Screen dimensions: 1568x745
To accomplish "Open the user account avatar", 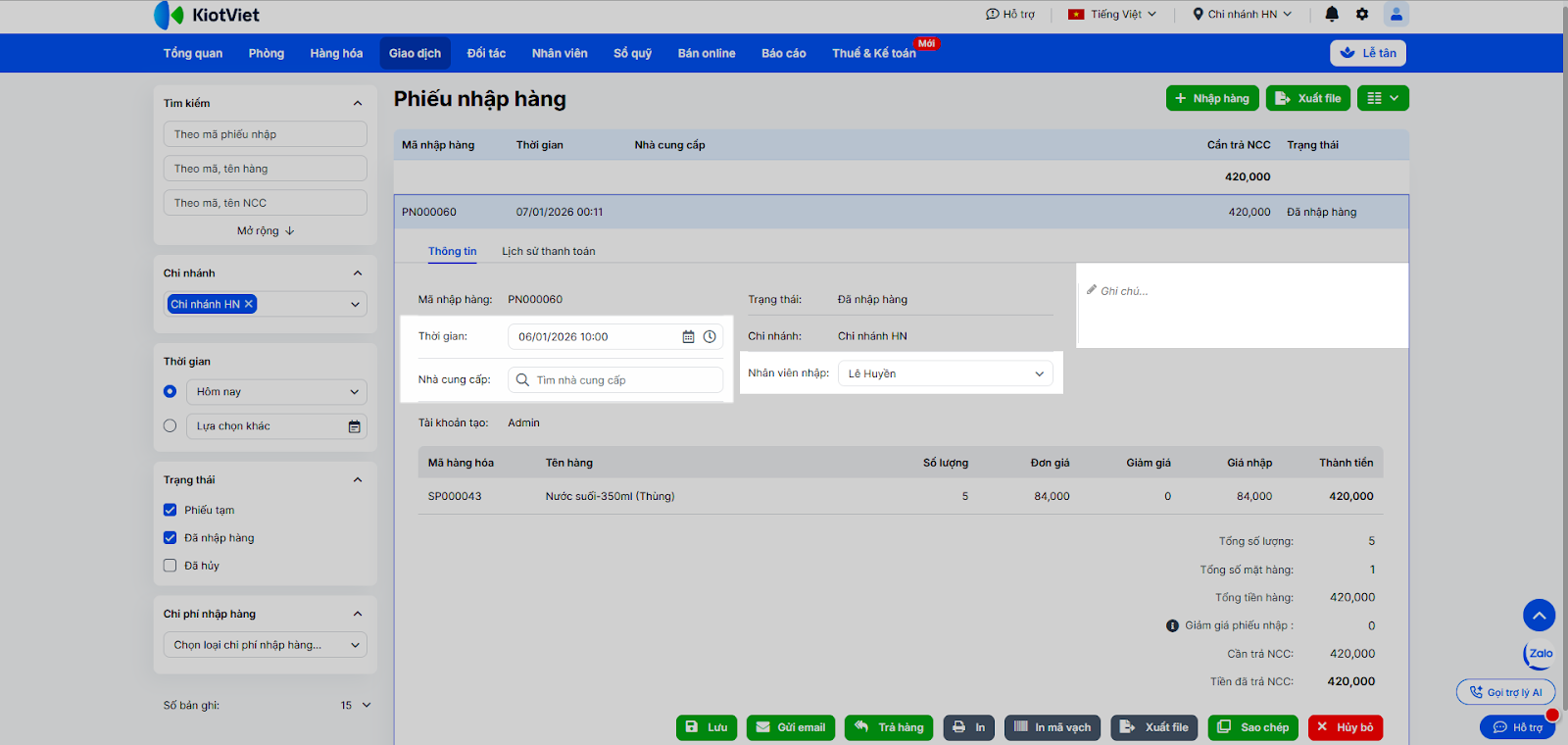I will (1396, 14).
